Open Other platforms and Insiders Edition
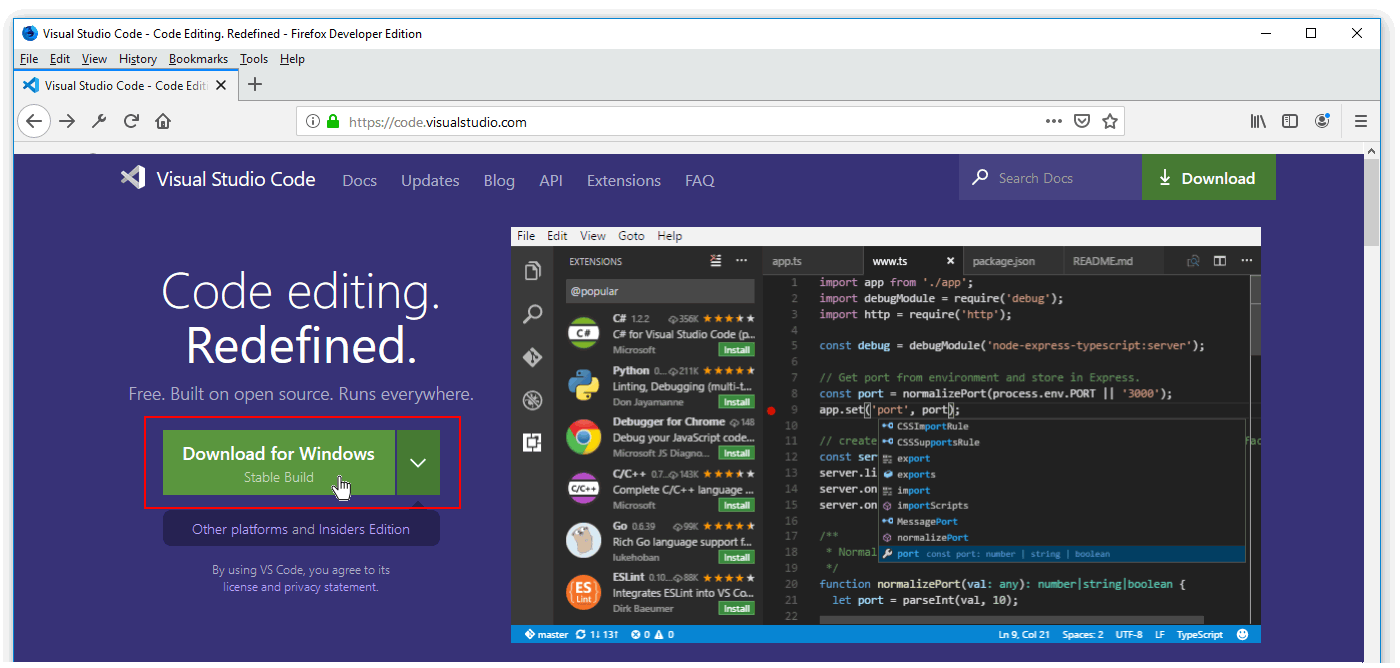The image size is (1400, 668). click(x=301, y=529)
